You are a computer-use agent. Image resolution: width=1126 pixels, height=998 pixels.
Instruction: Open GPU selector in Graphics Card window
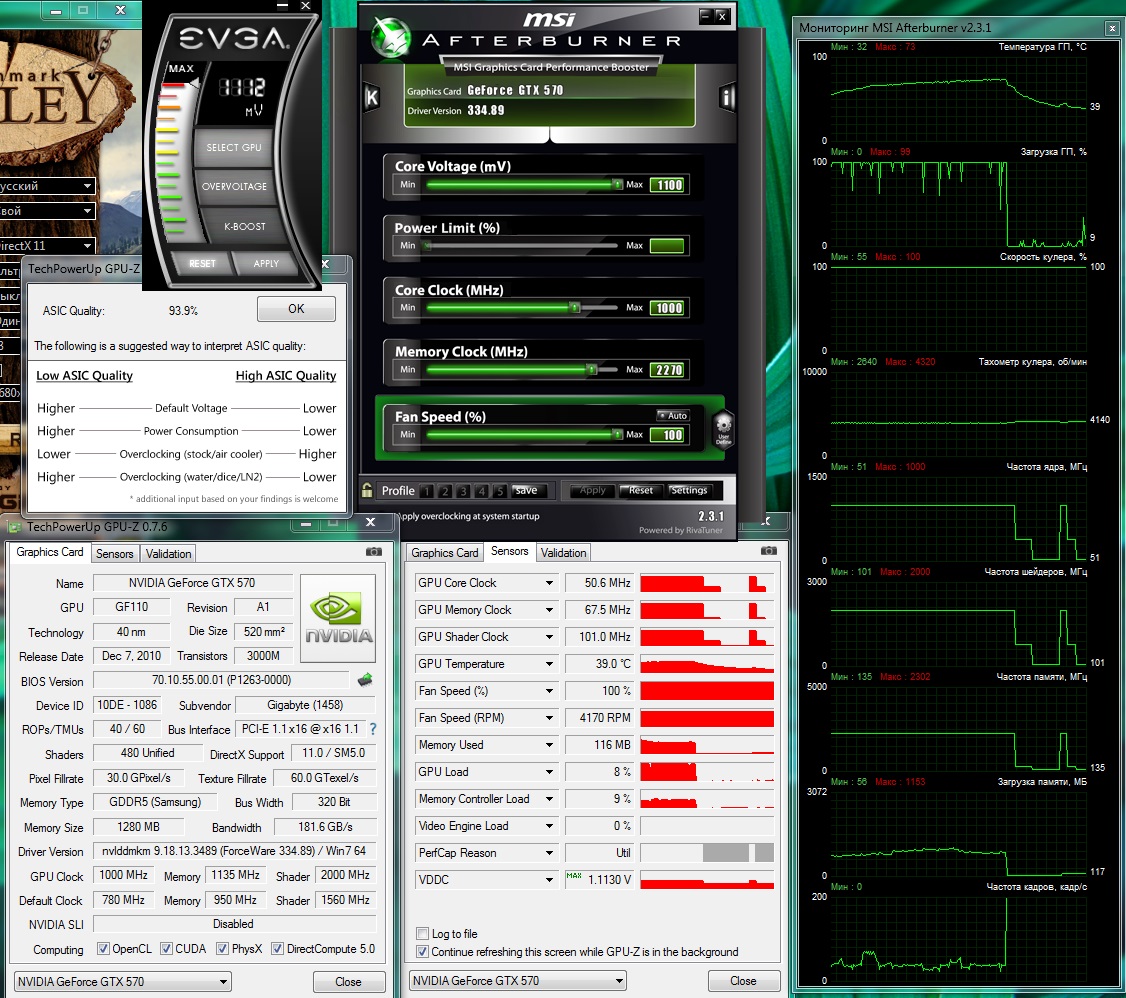click(x=122, y=981)
